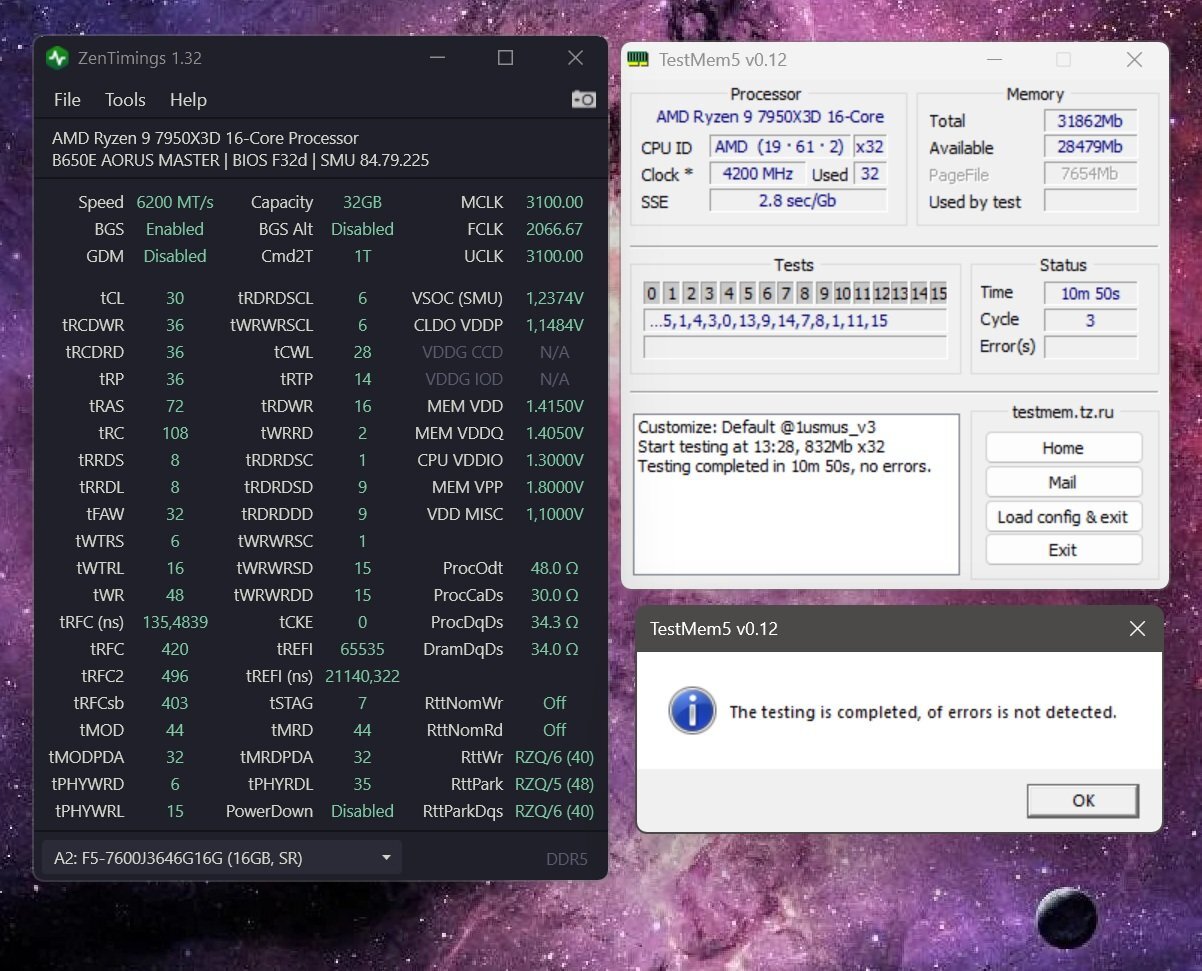1202x971 pixels.
Task: Click the Mail button in TestMem5
Action: (x=1063, y=482)
